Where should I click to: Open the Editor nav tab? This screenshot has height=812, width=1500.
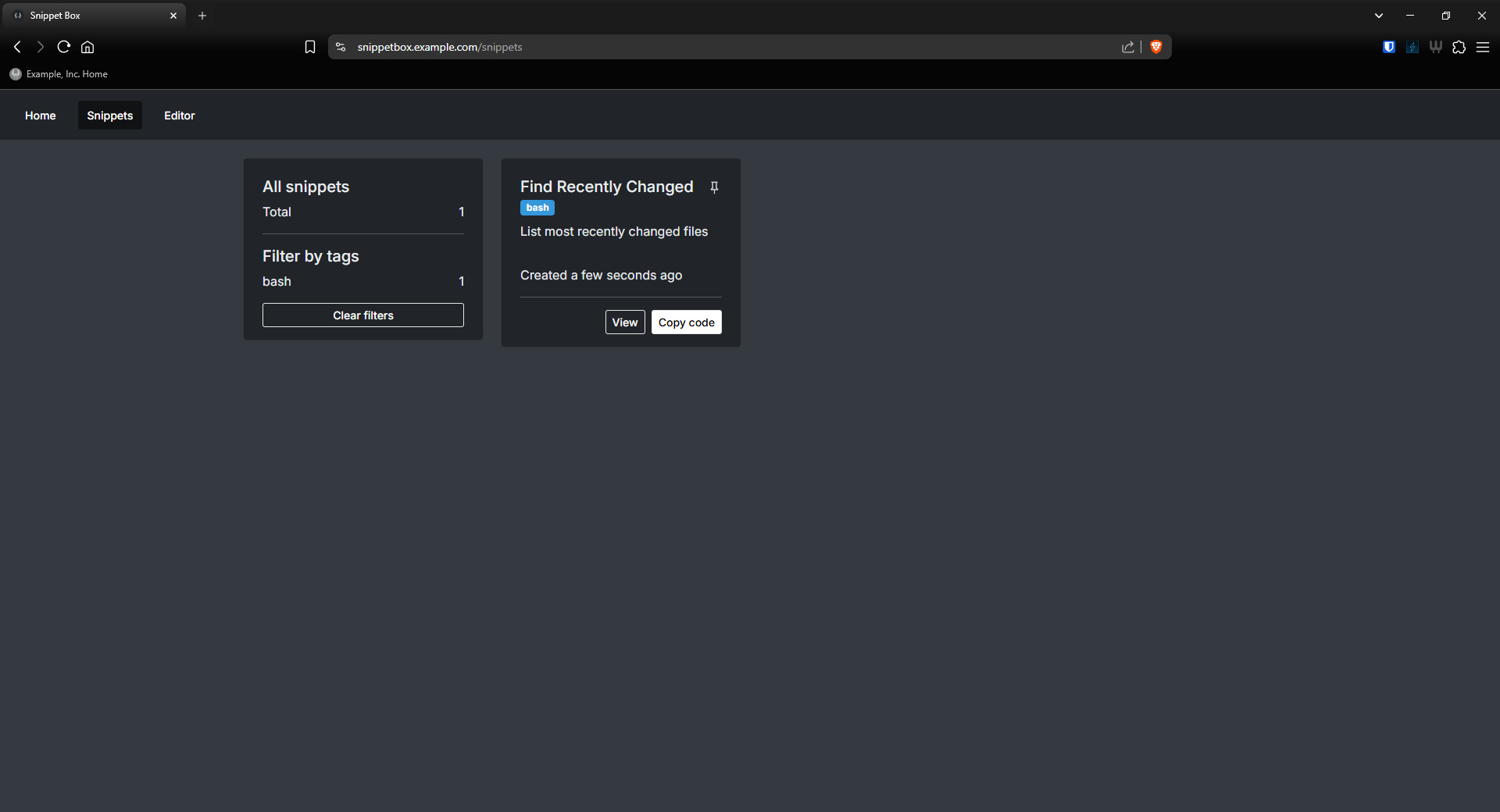[x=179, y=116]
